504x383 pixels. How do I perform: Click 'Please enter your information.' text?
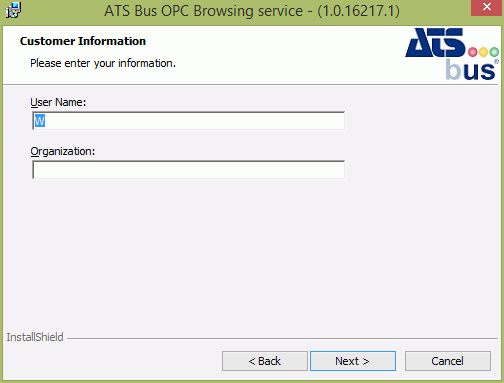[x=103, y=63]
